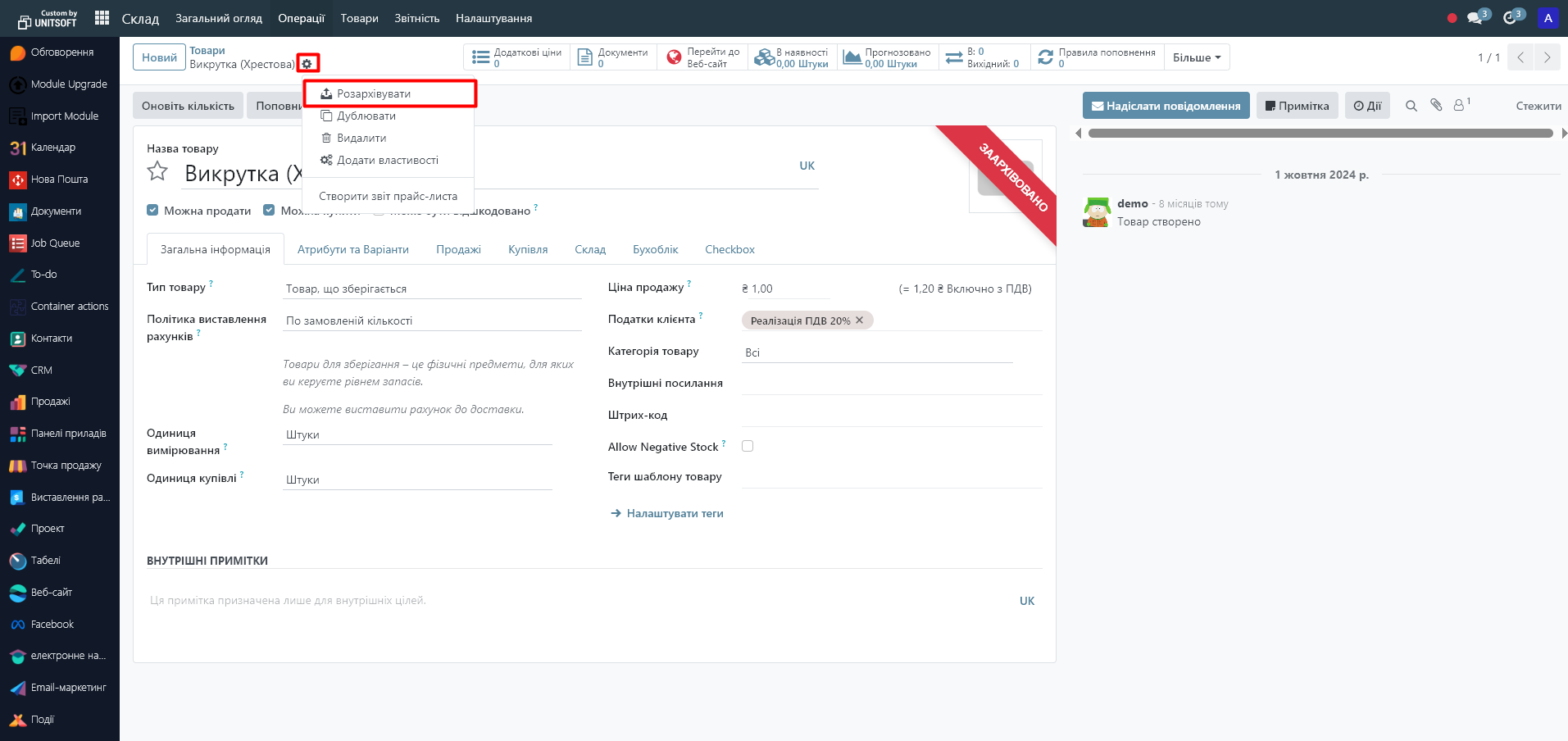Expand the Більше dropdown
The height and width of the screenshot is (741, 1568).
[1196, 57]
